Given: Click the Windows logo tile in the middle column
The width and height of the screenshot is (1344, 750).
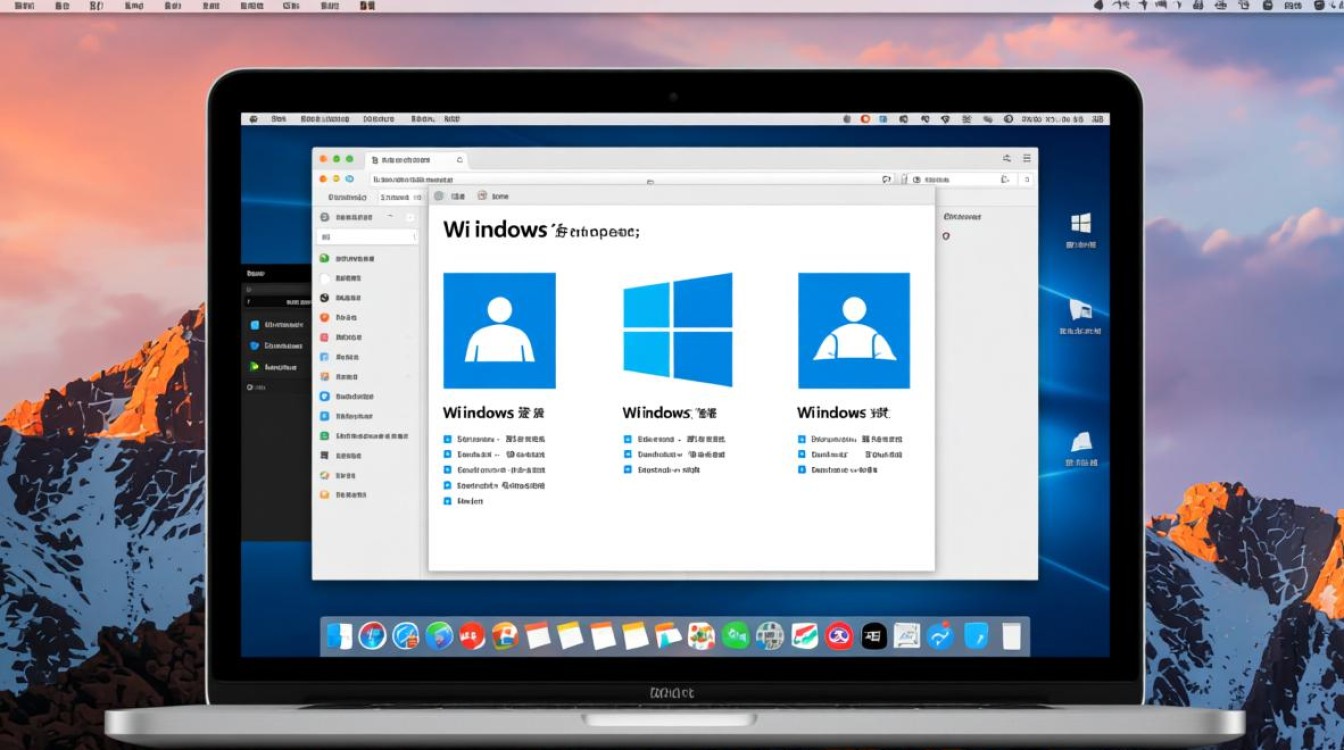Looking at the screenshot, I should pyautogui.click(x=678, y=328).
